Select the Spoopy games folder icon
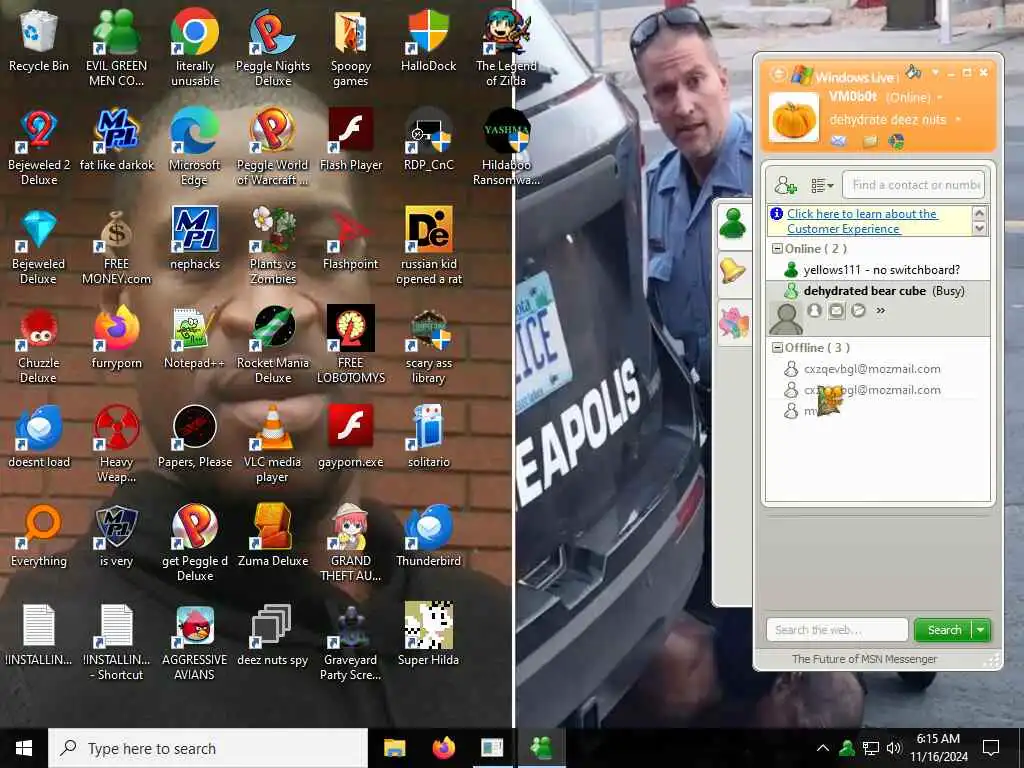The image size is (1024, 768). [351, 48]
